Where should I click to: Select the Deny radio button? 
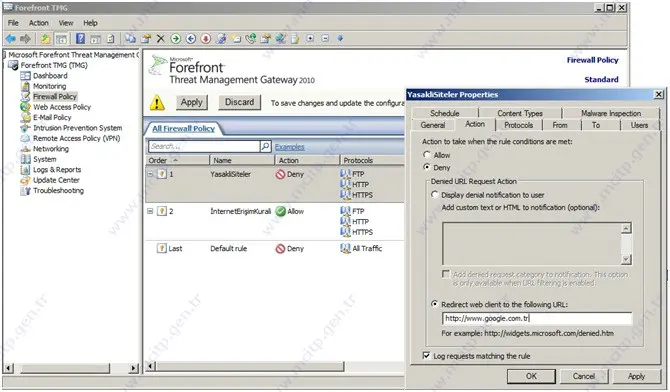click(426, 167)
